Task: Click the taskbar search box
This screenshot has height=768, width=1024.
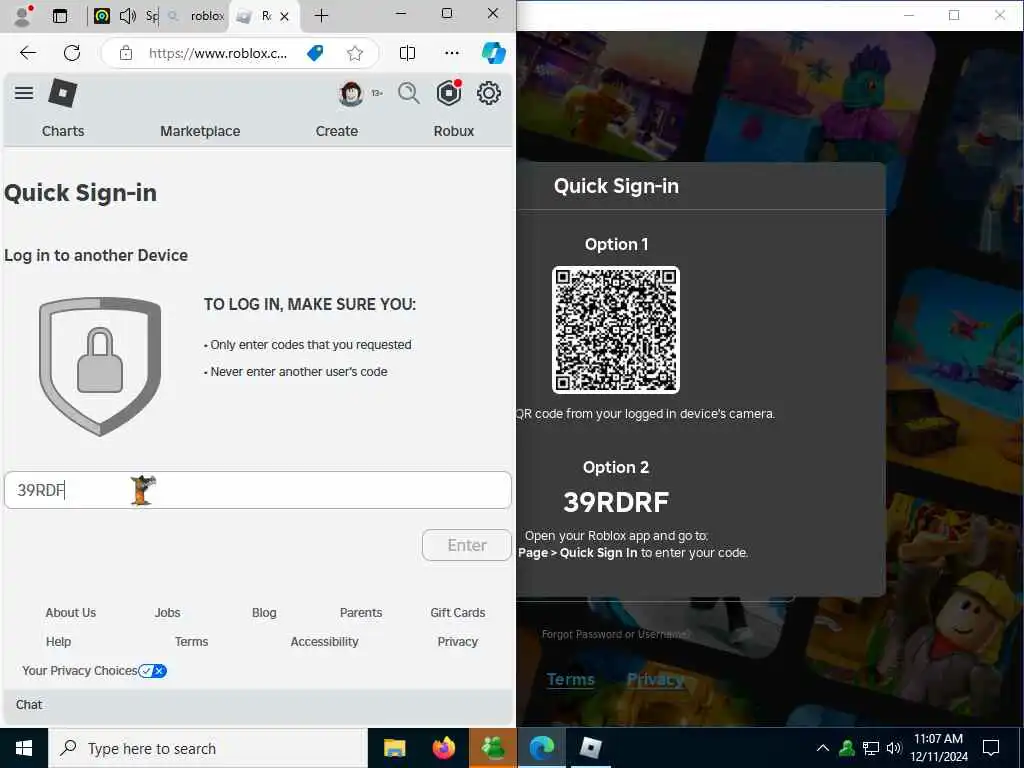Action: 208,748
